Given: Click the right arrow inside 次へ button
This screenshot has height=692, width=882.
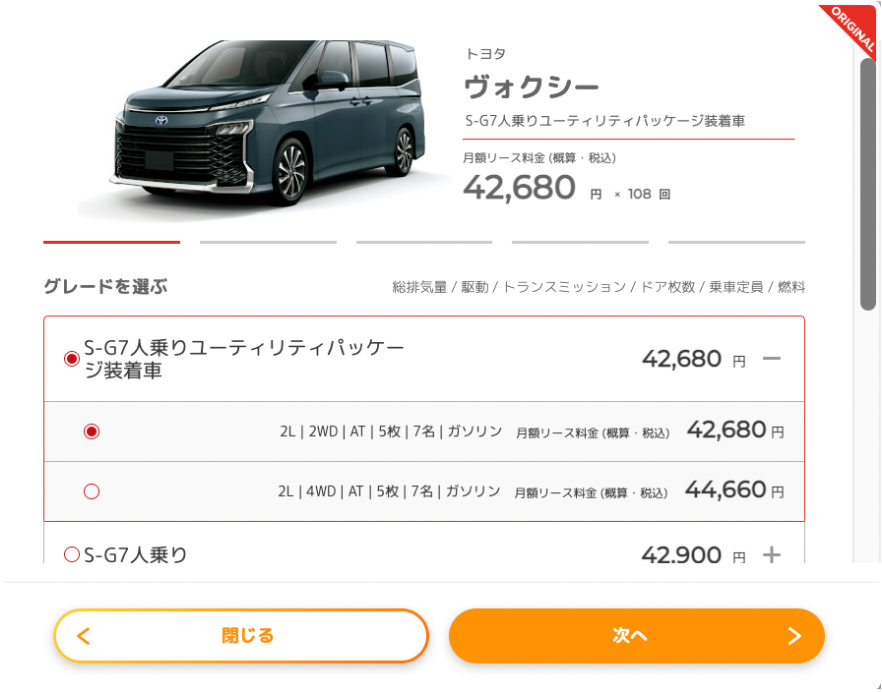Looking at the screenshot, I should point(795,636).
